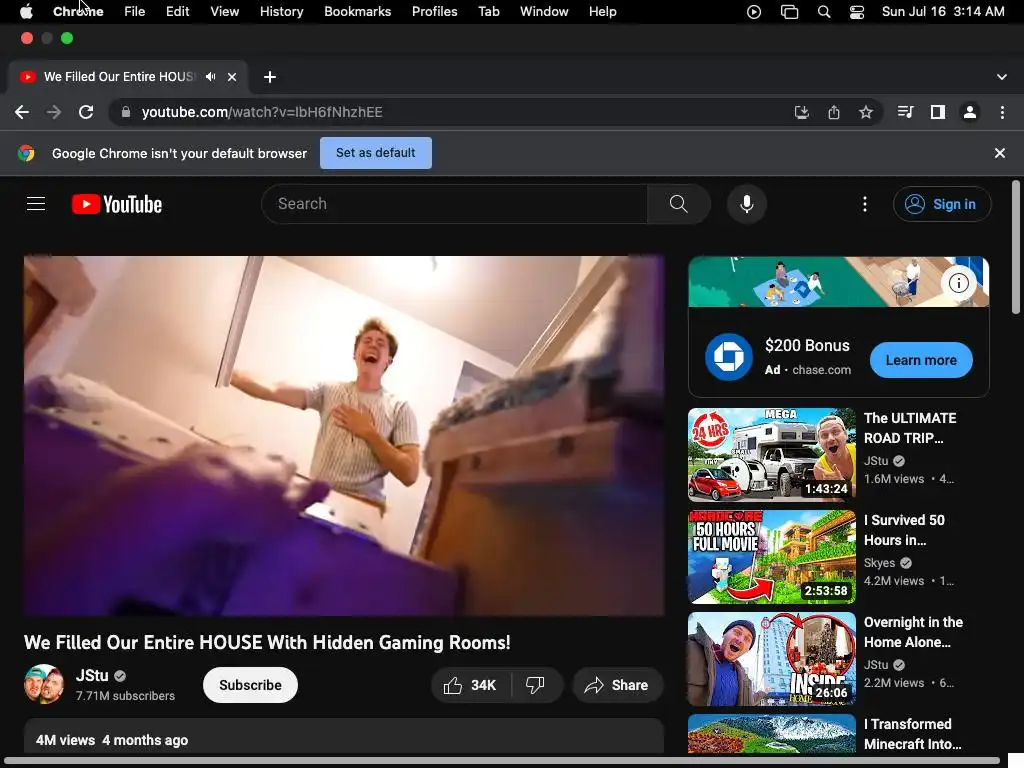Open macOS Spotlight search
The width and height of the screenshot is (1024, 768).
pyautogui.click(x=824, y=12)
